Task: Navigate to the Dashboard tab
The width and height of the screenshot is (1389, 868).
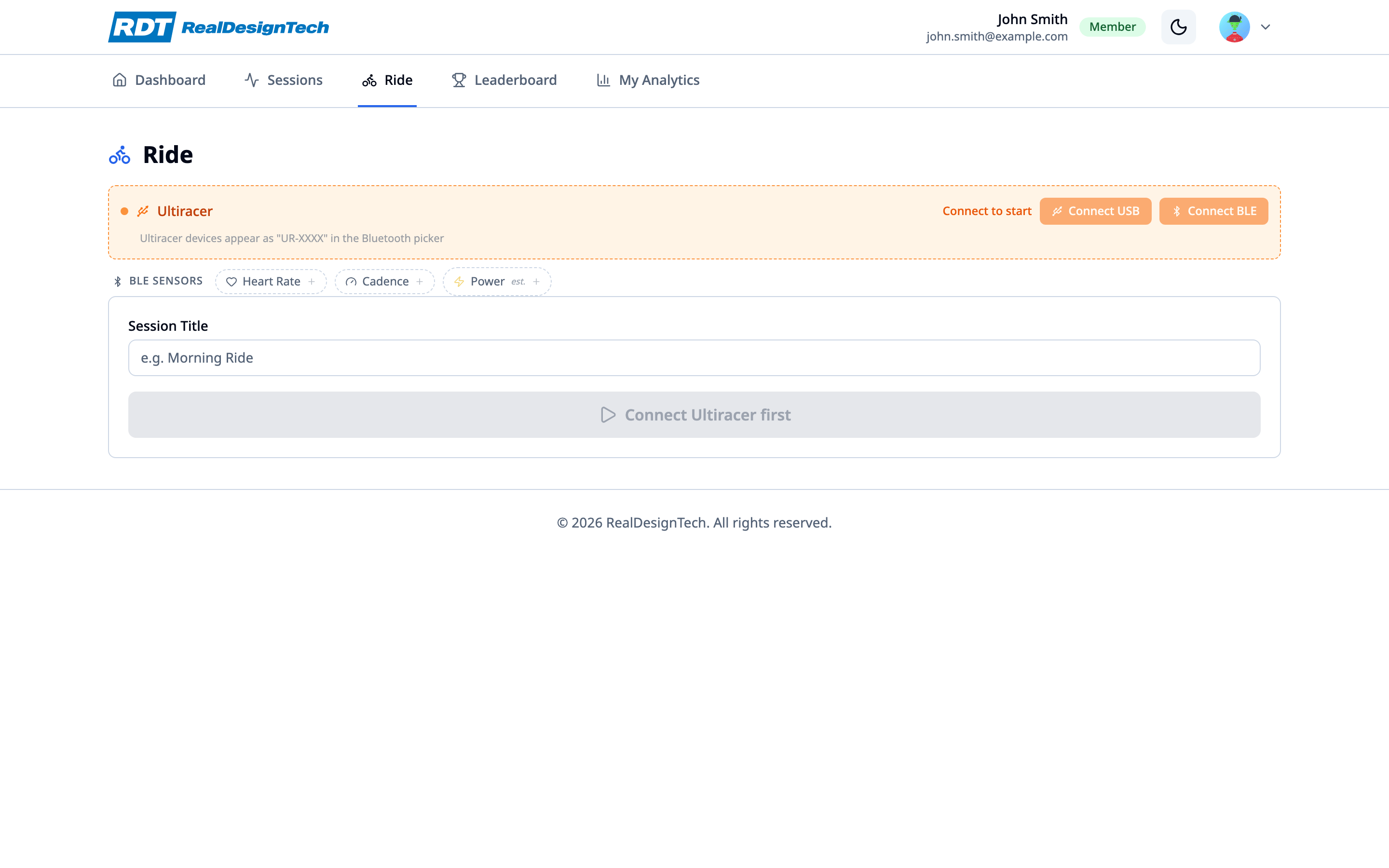Action: (170, 80)
